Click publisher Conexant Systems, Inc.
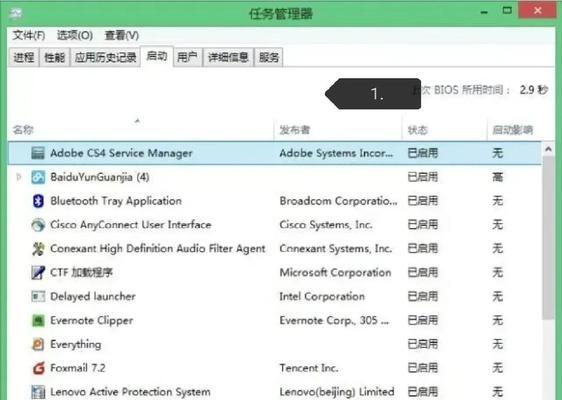562x400 pixels. pos(335,249)
